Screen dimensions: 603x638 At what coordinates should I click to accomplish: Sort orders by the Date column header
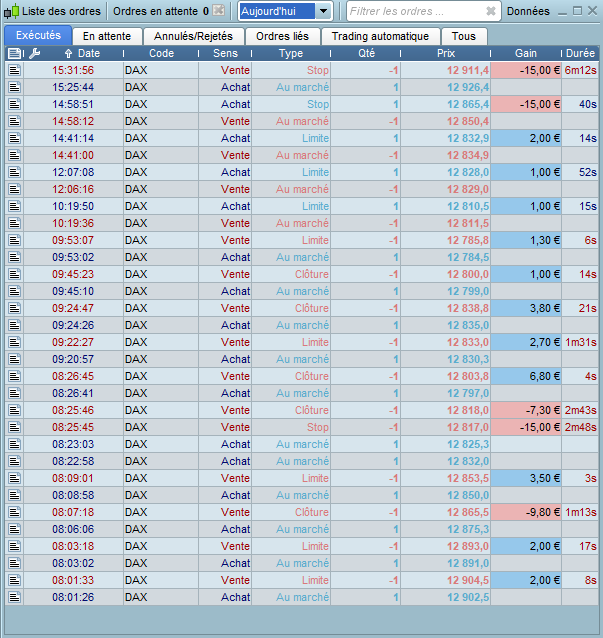(89, 53)
